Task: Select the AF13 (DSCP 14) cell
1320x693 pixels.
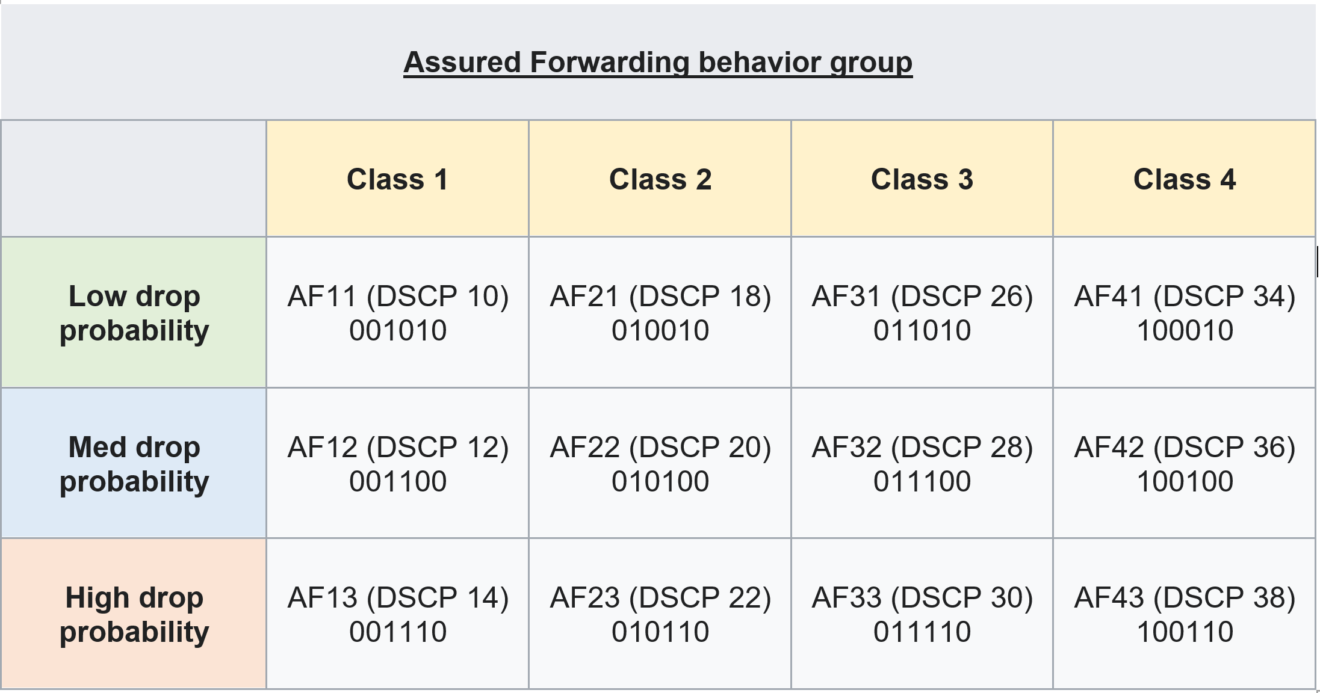Action: (397, 614)
